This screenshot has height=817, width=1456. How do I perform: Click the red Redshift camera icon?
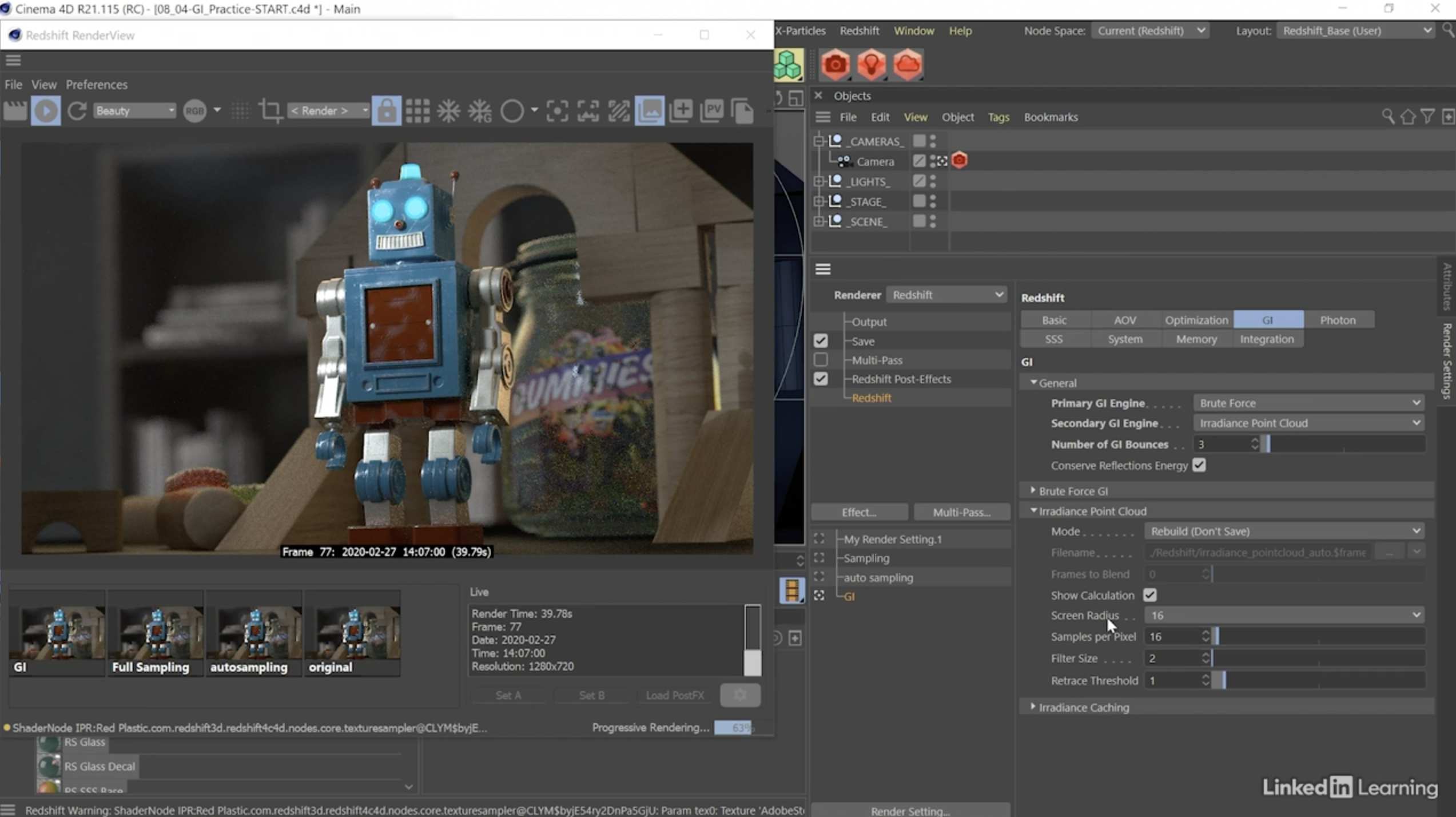pos(835,64)
